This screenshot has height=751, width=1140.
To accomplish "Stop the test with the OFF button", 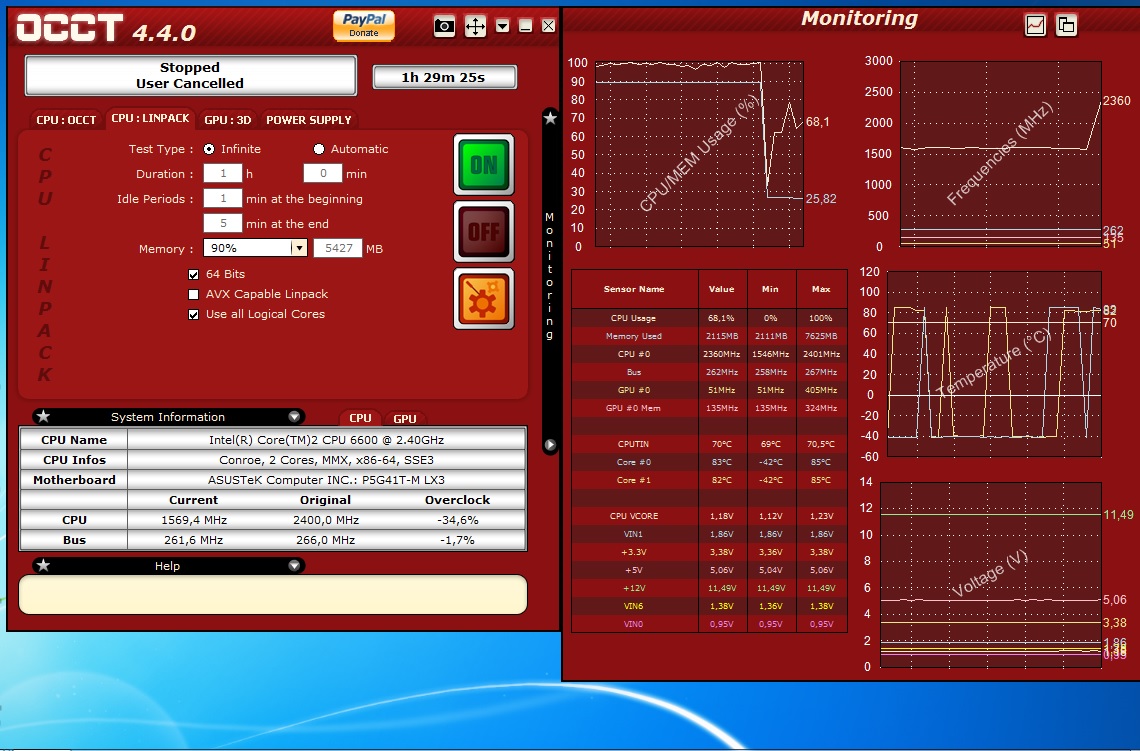I will (x=484, y=231).
